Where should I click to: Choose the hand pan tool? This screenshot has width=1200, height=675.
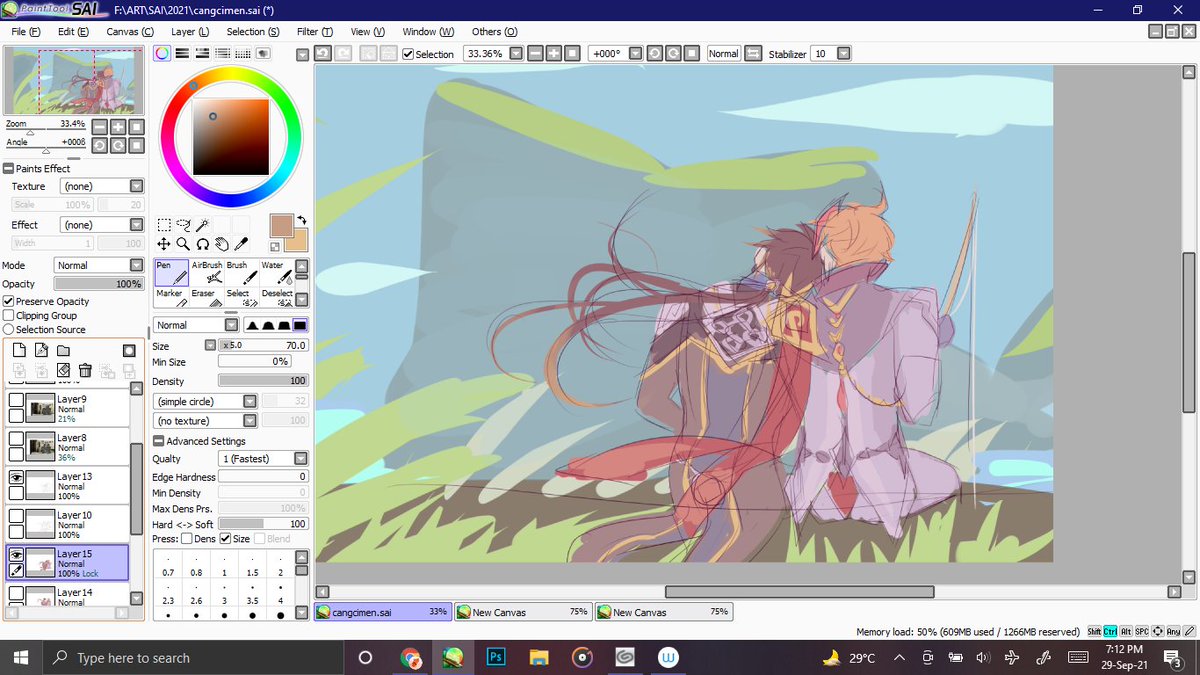click(x=221, y=243)
